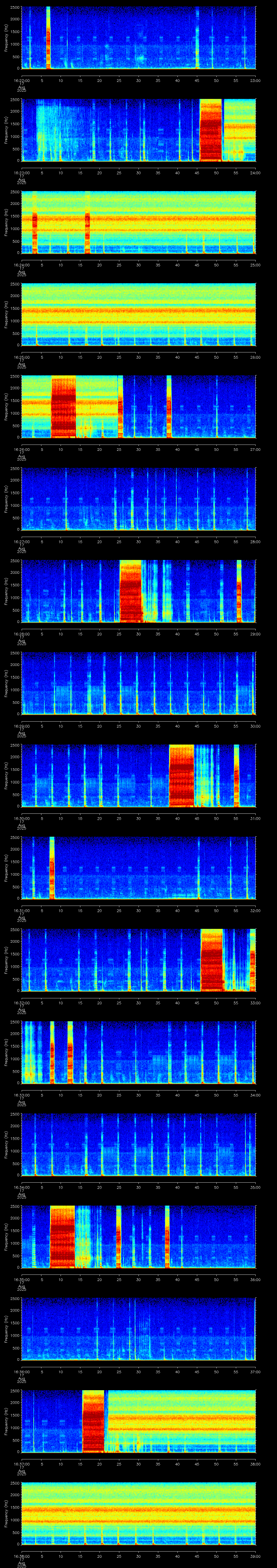Click the 39:00 end-of-axis label
277x1568 pixels.
(x=255, y=1556)
